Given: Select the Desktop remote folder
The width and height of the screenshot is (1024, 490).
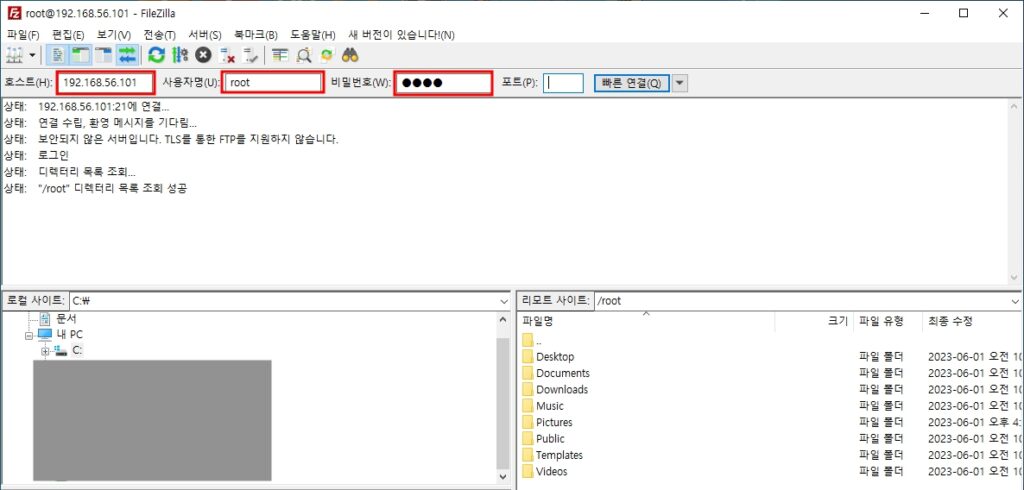Looking at the screenshot, I should click(x=555, y=357).
